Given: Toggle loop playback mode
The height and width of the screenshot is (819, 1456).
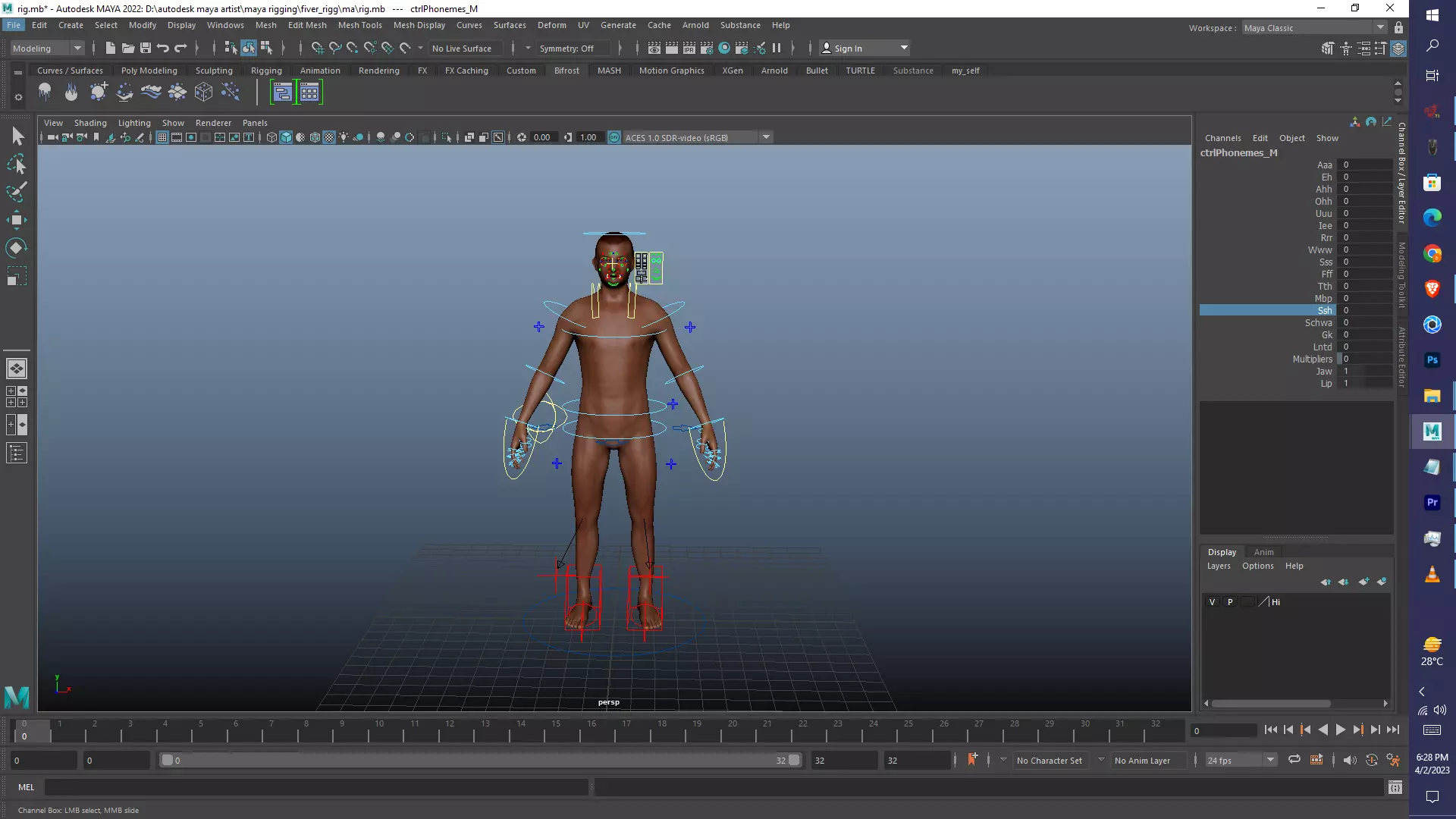Looking at the screenshot, I should [1294, 760].
